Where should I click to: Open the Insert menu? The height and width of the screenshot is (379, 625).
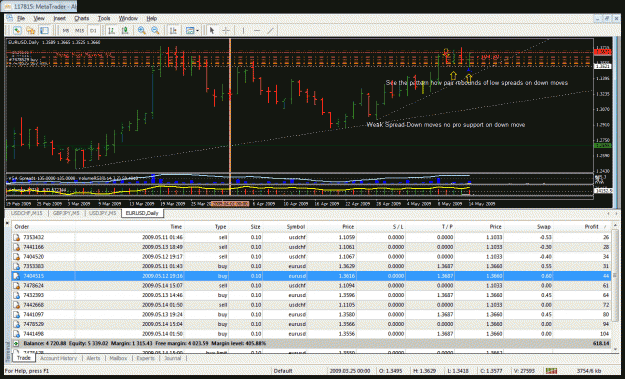coord(59,18)
